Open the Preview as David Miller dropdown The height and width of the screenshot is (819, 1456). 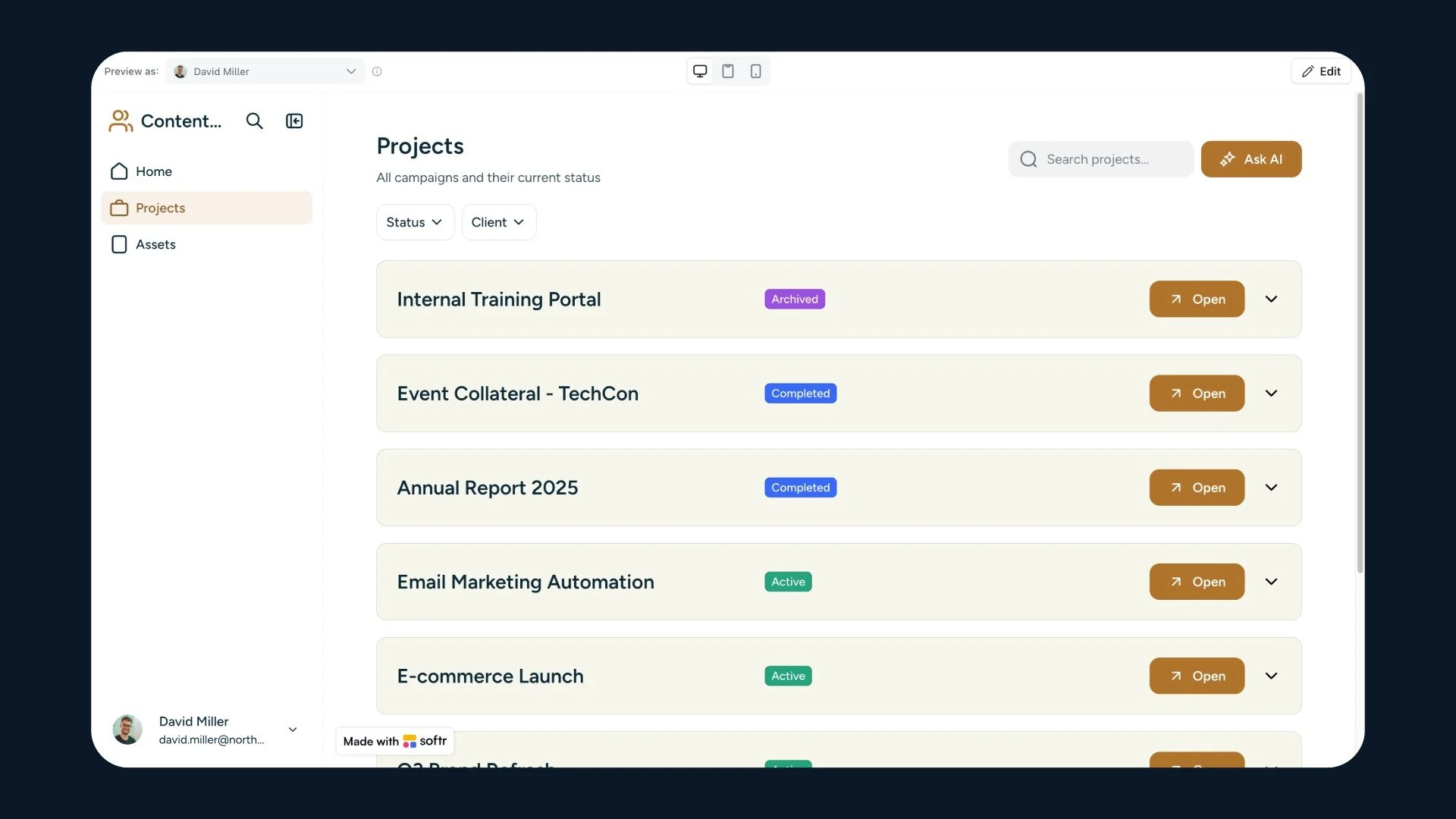[265, 71]
